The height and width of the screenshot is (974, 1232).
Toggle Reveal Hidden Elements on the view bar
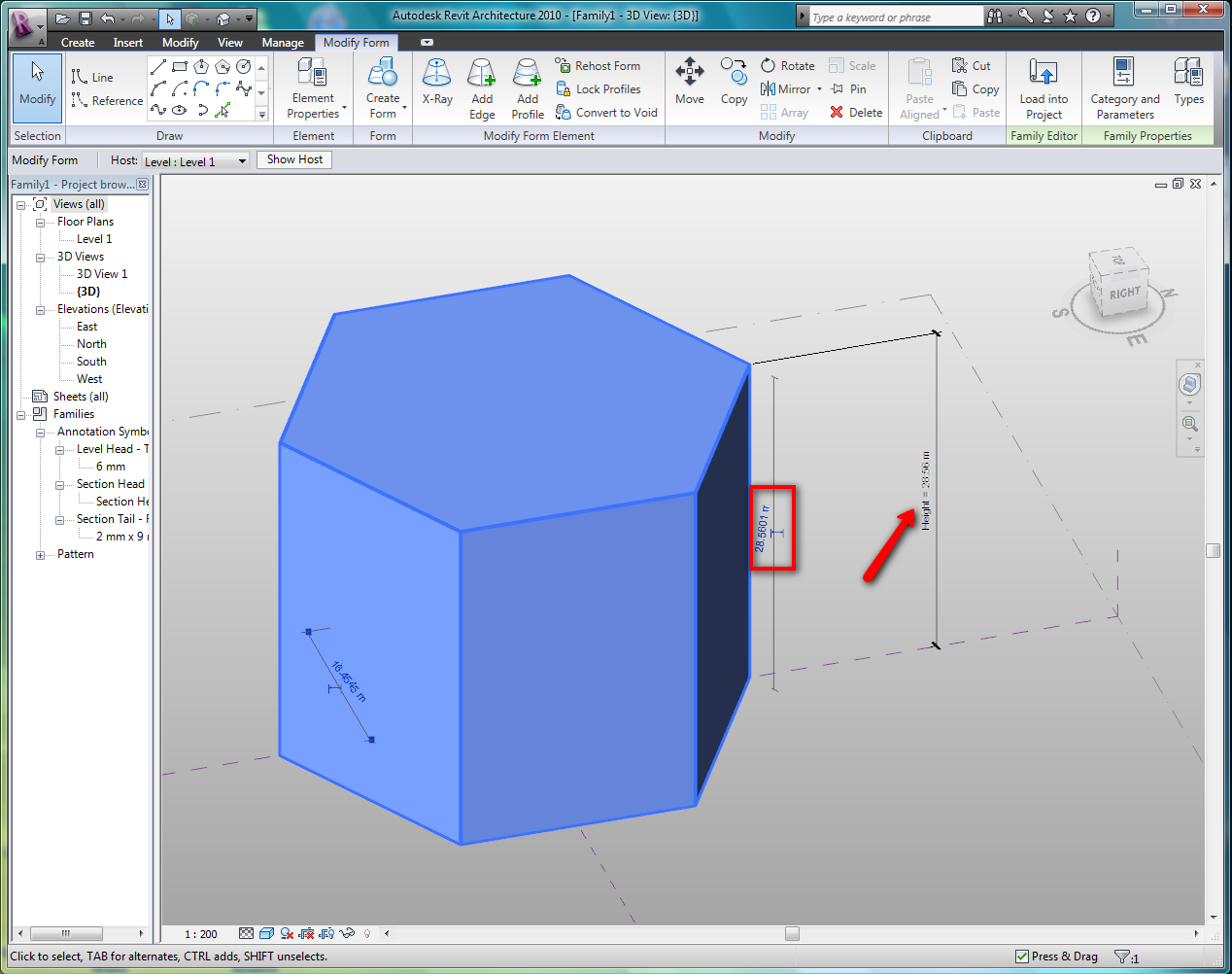(366, 933)
